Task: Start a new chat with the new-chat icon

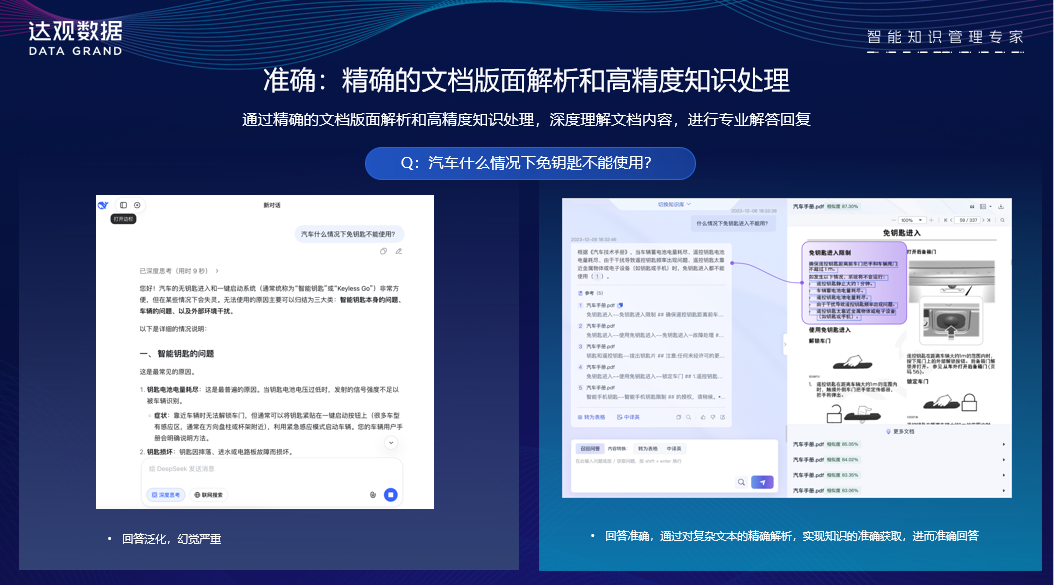Action: pos(135,205)
